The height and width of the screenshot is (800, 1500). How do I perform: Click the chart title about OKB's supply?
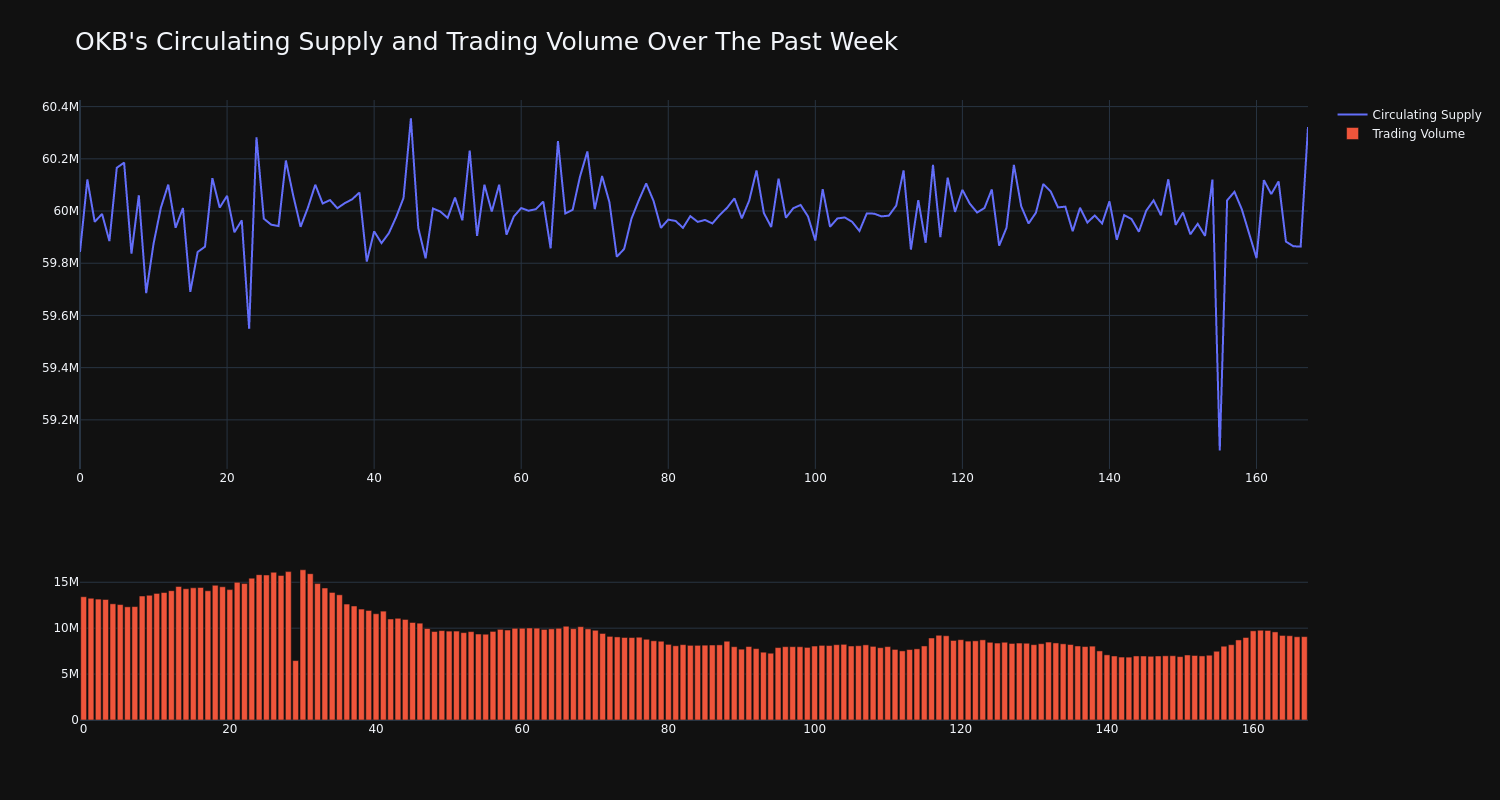pyautogui.click(x=486, y=42)
